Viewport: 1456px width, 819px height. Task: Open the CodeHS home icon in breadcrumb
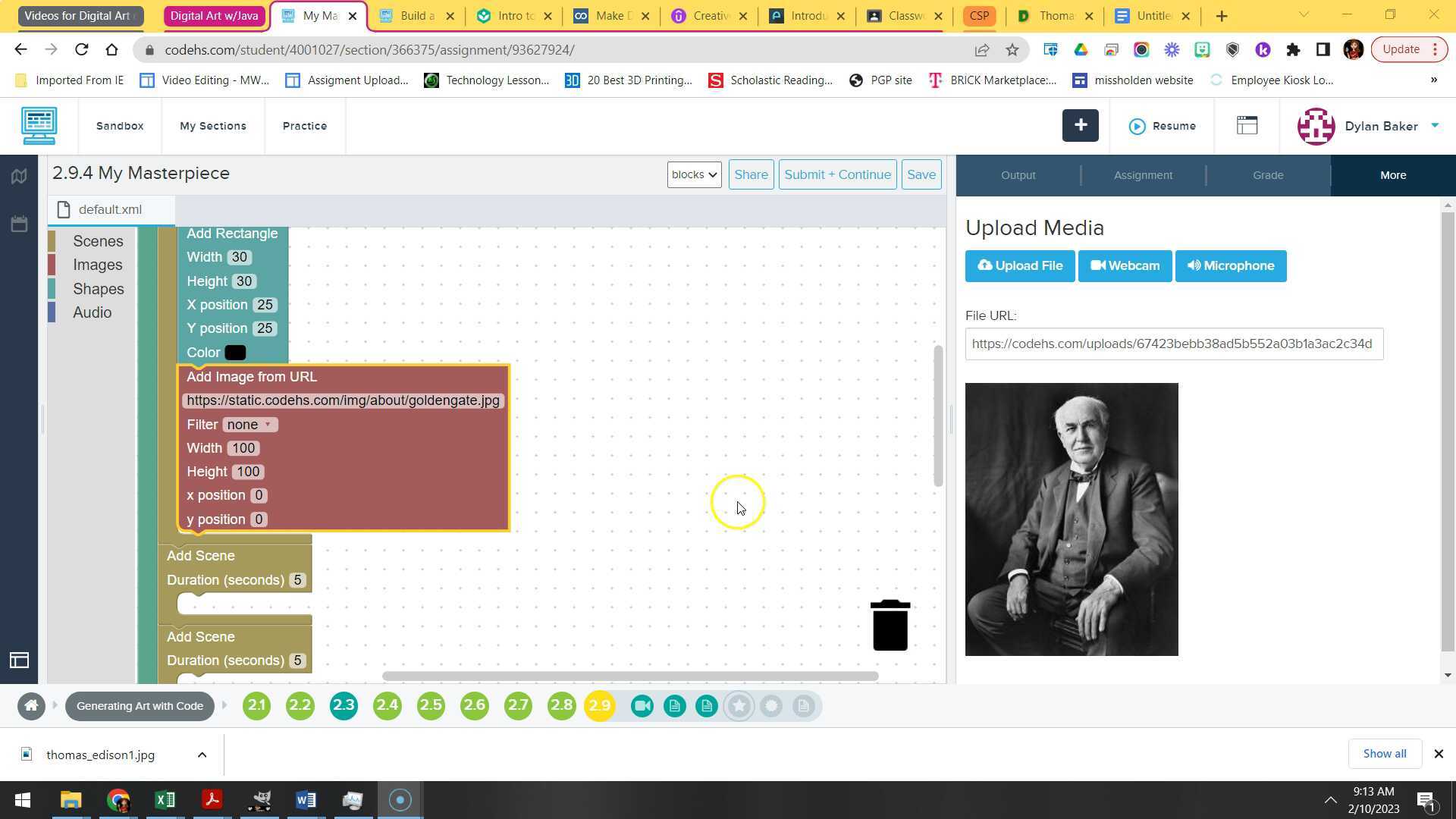31,705
